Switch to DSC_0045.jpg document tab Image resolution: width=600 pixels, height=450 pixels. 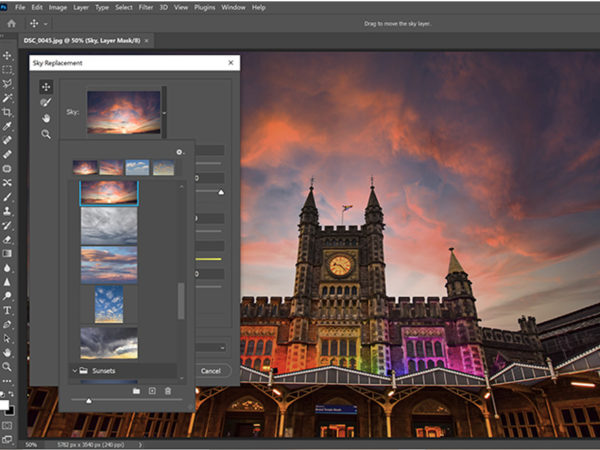[x=82, y=41]
